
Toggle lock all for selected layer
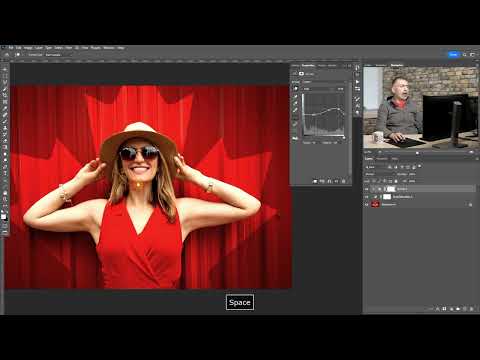[396, 181]
